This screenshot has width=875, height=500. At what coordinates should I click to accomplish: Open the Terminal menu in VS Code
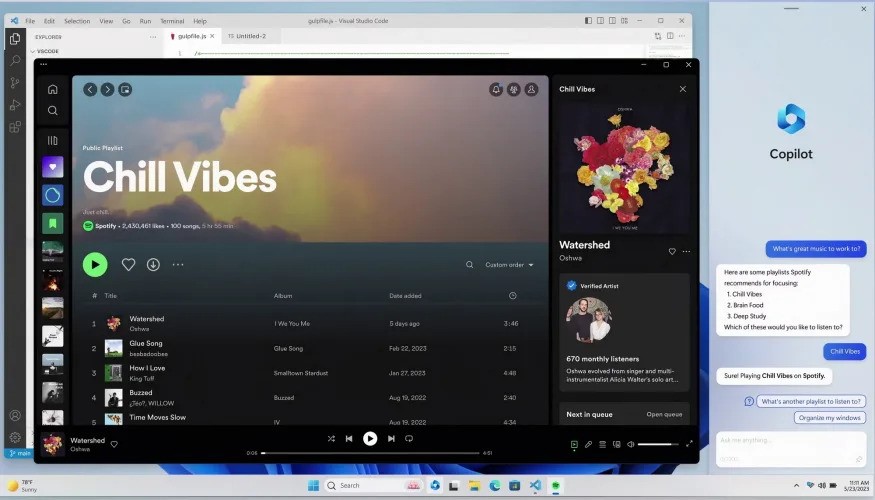click(172, 20)
